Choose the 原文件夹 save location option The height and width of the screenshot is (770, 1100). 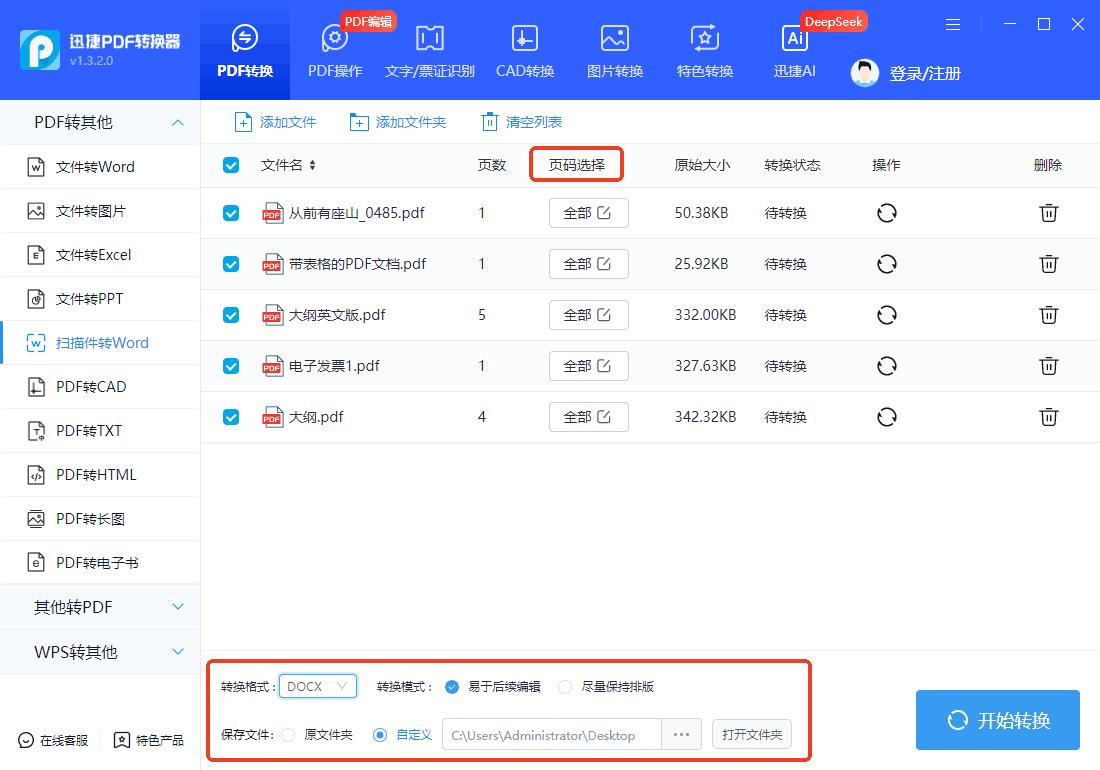pyautogui.click(x=288, y=735)
